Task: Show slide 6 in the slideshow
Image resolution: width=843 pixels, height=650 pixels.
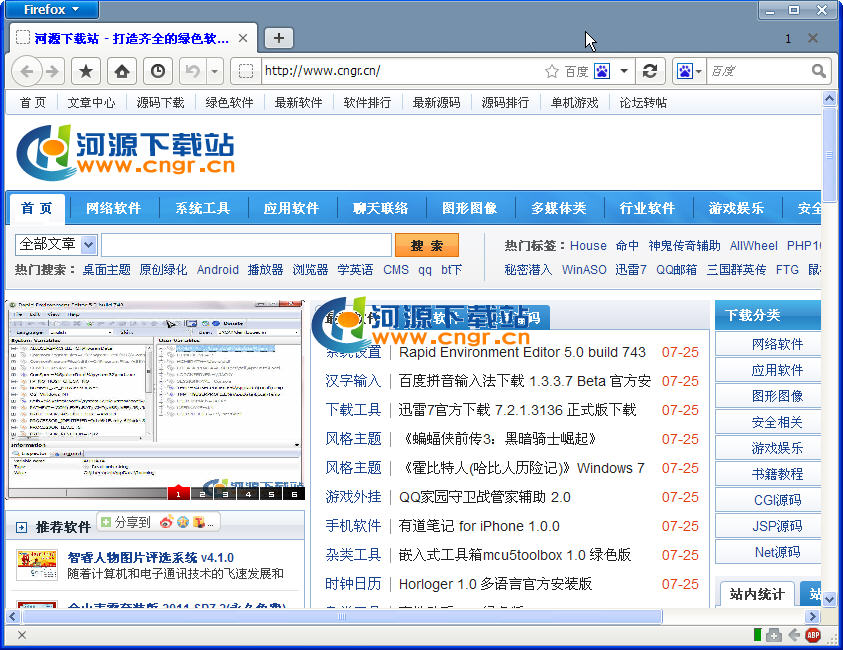Action: tap(294, 494)
